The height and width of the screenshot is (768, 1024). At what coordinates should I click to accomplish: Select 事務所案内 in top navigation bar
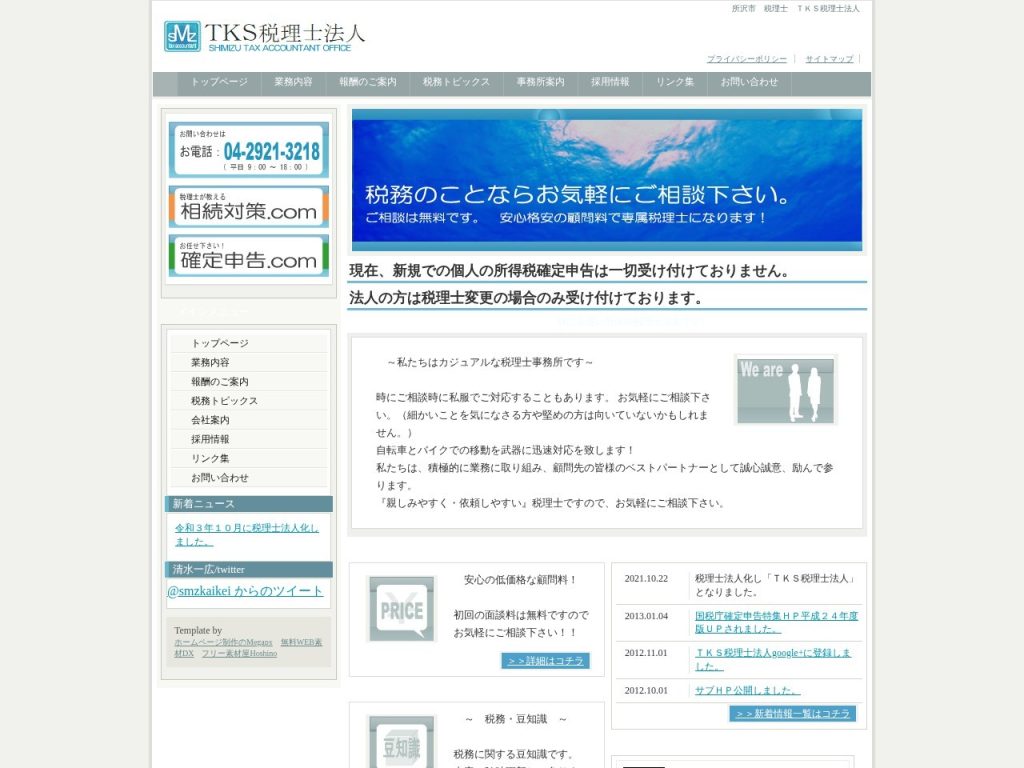click(540, 82)
